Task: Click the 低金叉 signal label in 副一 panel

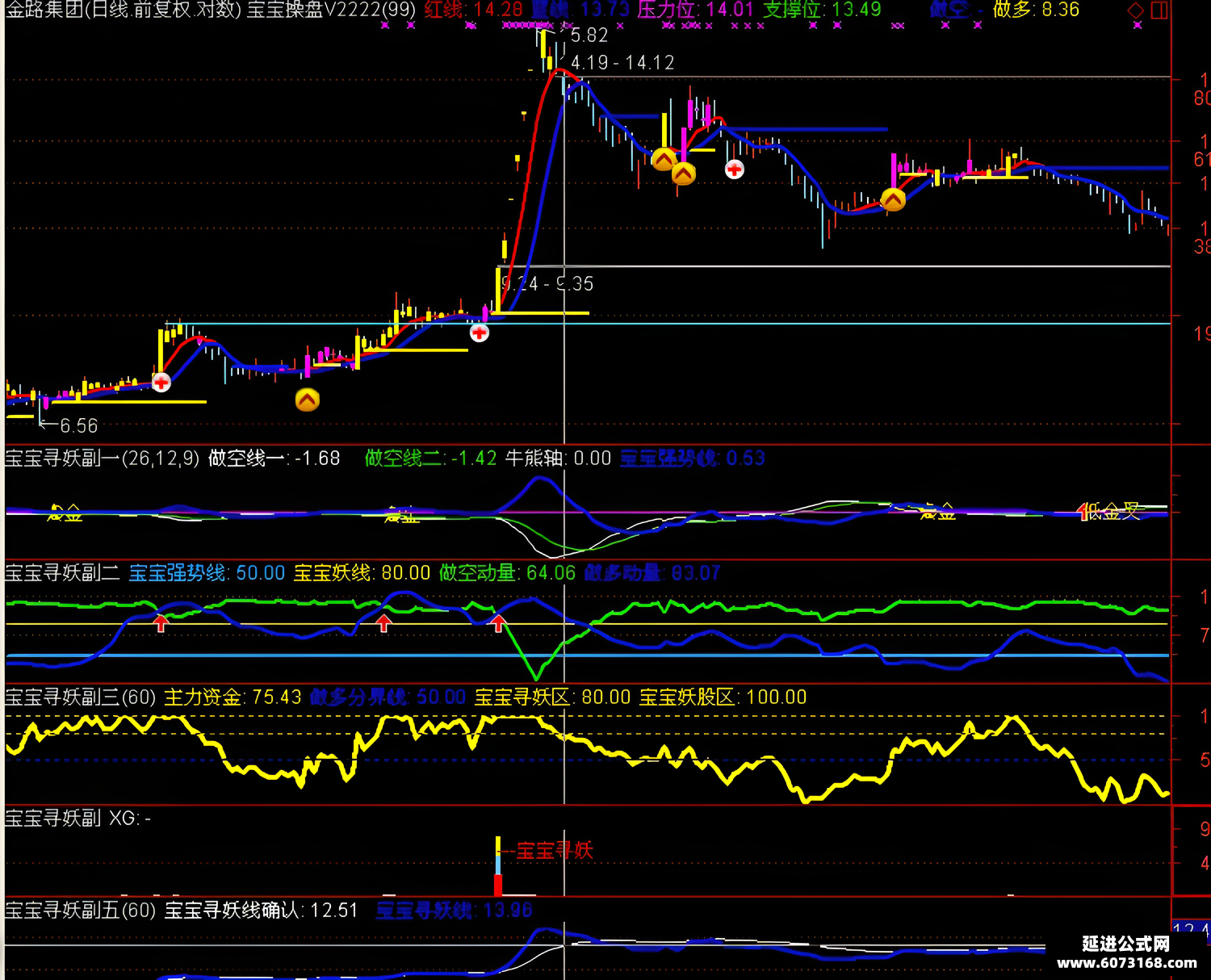Action: tap(1113, 511)
